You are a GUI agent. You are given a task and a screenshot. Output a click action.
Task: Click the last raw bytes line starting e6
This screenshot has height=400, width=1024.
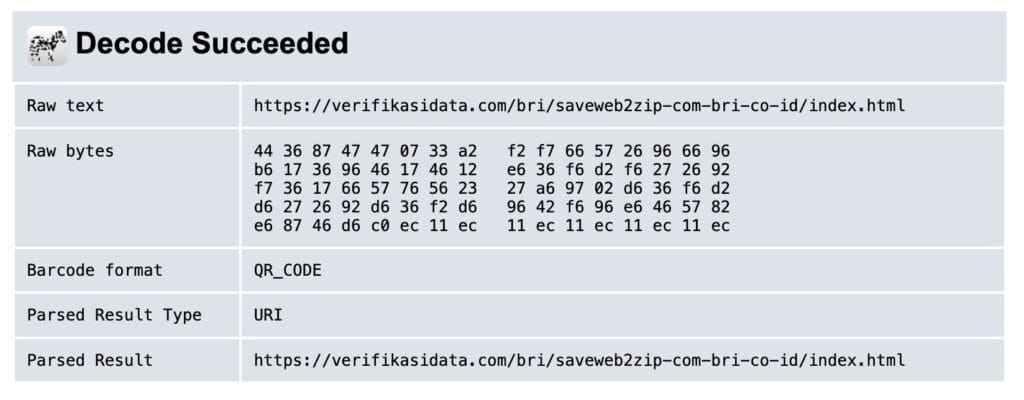[x=492, y=226]
